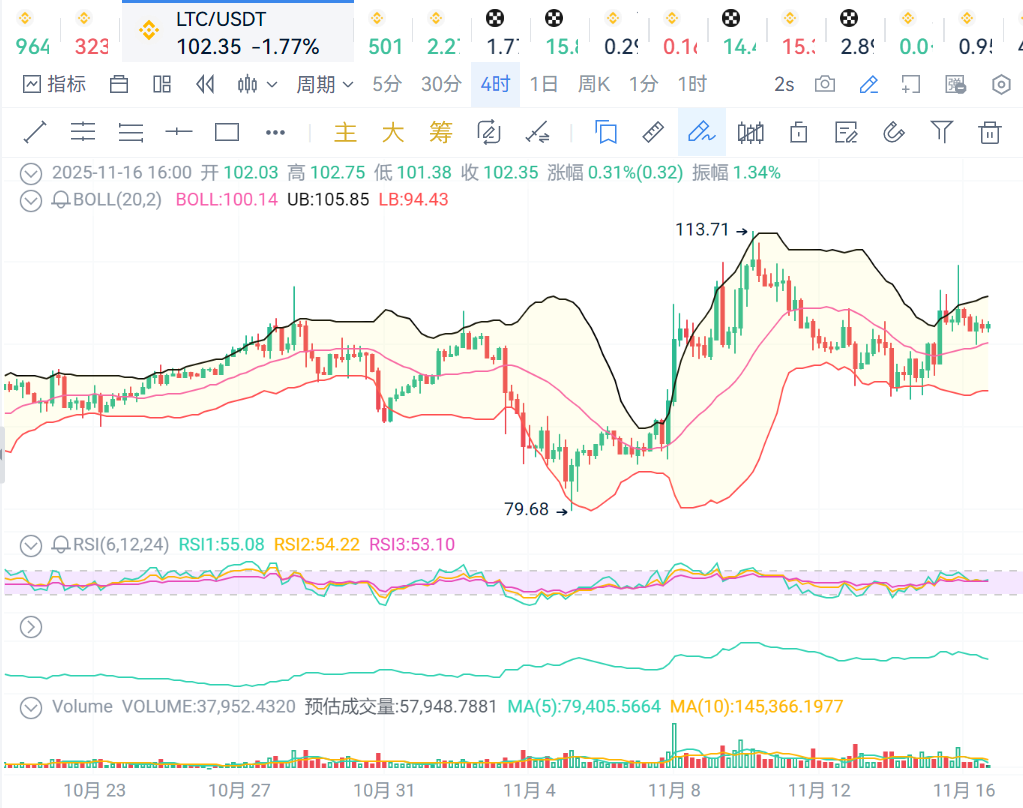Switch to the 1日 timeframe tab

[x=544, y=84]
